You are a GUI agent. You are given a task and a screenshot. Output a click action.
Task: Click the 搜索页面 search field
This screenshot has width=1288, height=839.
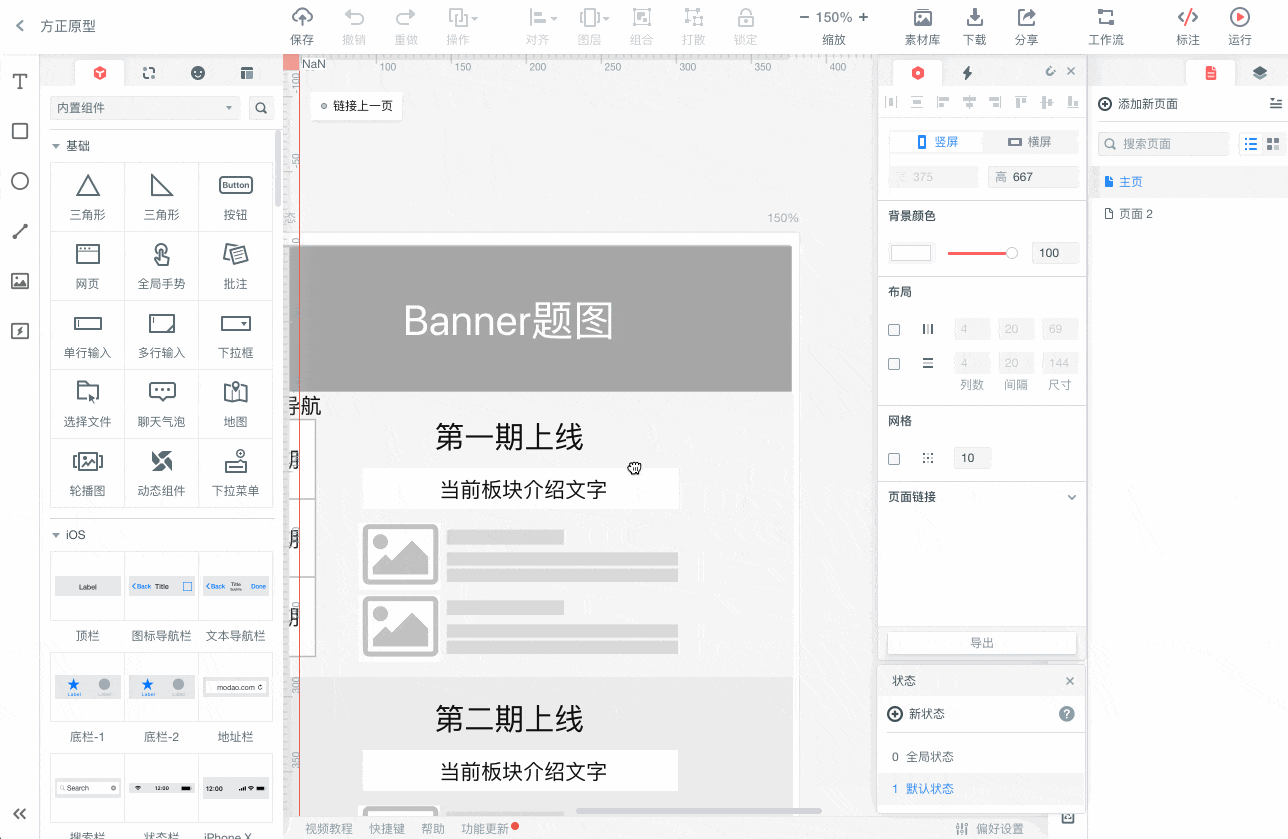[1163, 144]
